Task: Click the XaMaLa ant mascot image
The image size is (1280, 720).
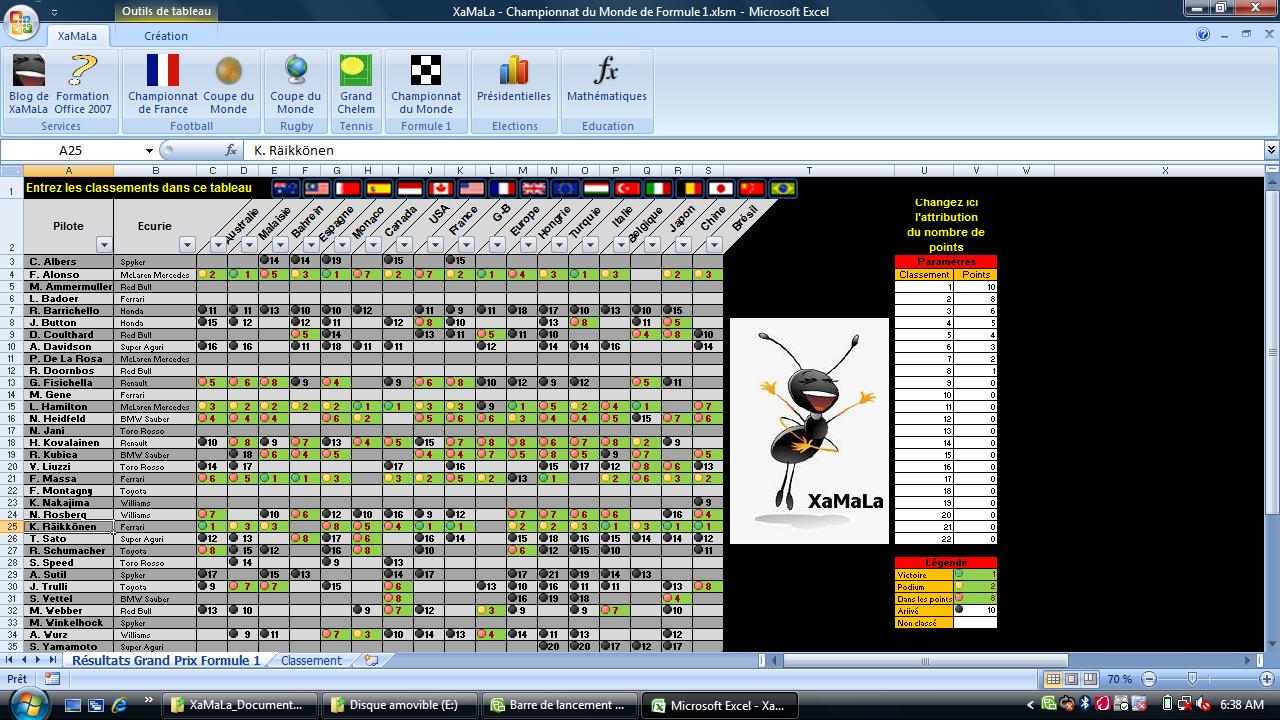Action: 809,431
